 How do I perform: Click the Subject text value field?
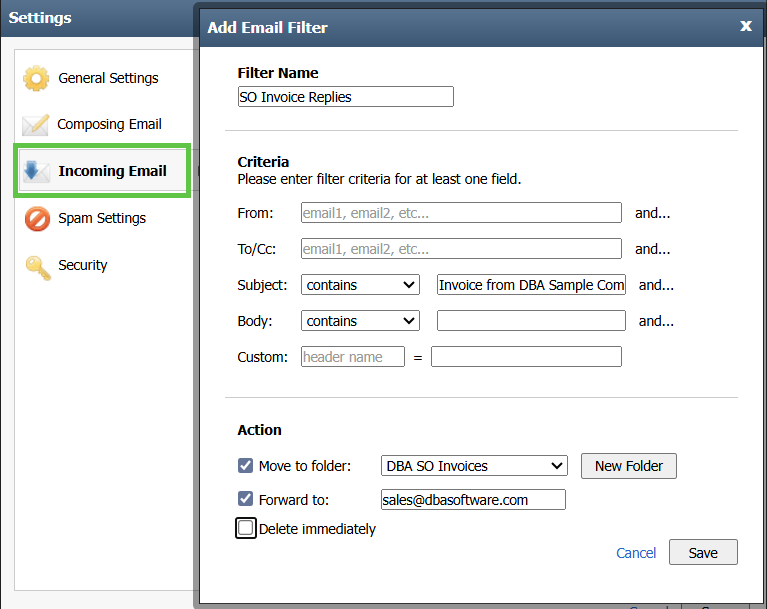click(531, 285)
